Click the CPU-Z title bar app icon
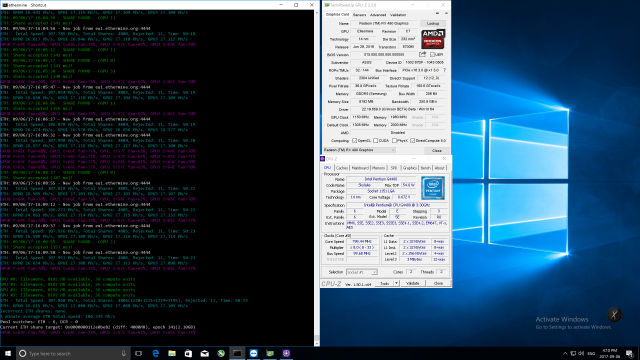Screen dimensions: 640x360 click(x=323, y=159)
